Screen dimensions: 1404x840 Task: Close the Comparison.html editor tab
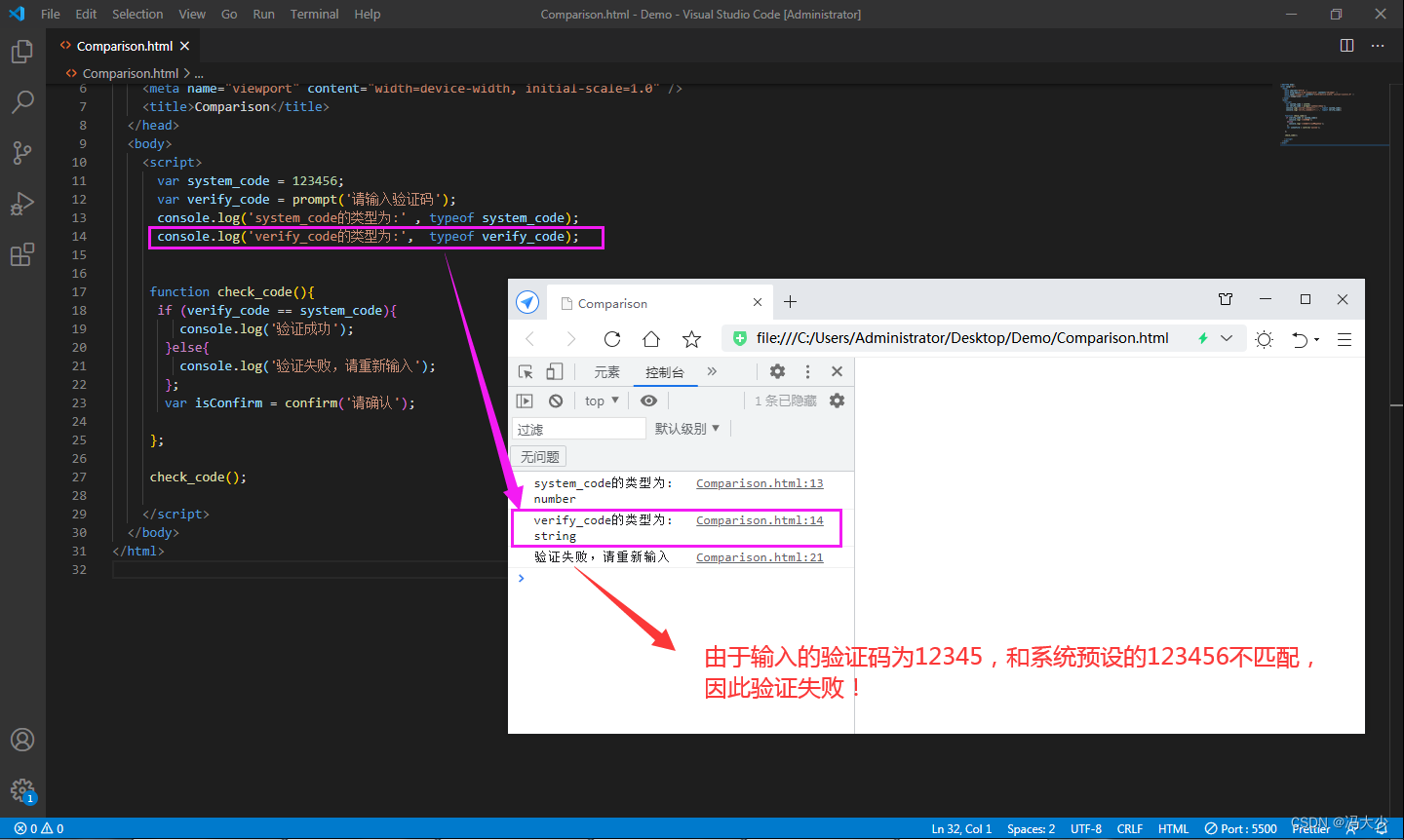click(184, 46)
